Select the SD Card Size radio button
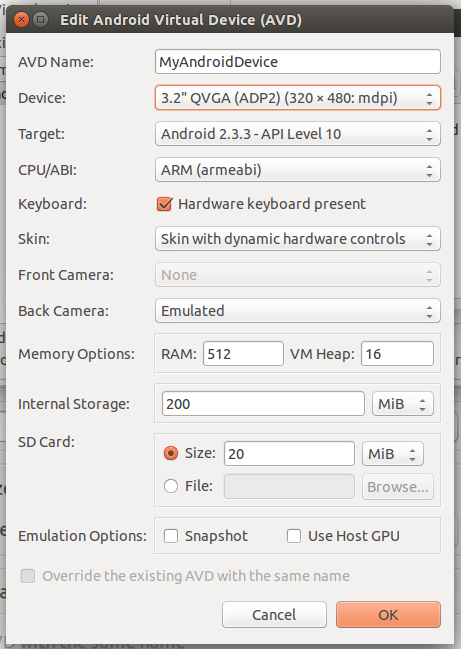The height and width of the screenshot is (649, 461). 170,453
